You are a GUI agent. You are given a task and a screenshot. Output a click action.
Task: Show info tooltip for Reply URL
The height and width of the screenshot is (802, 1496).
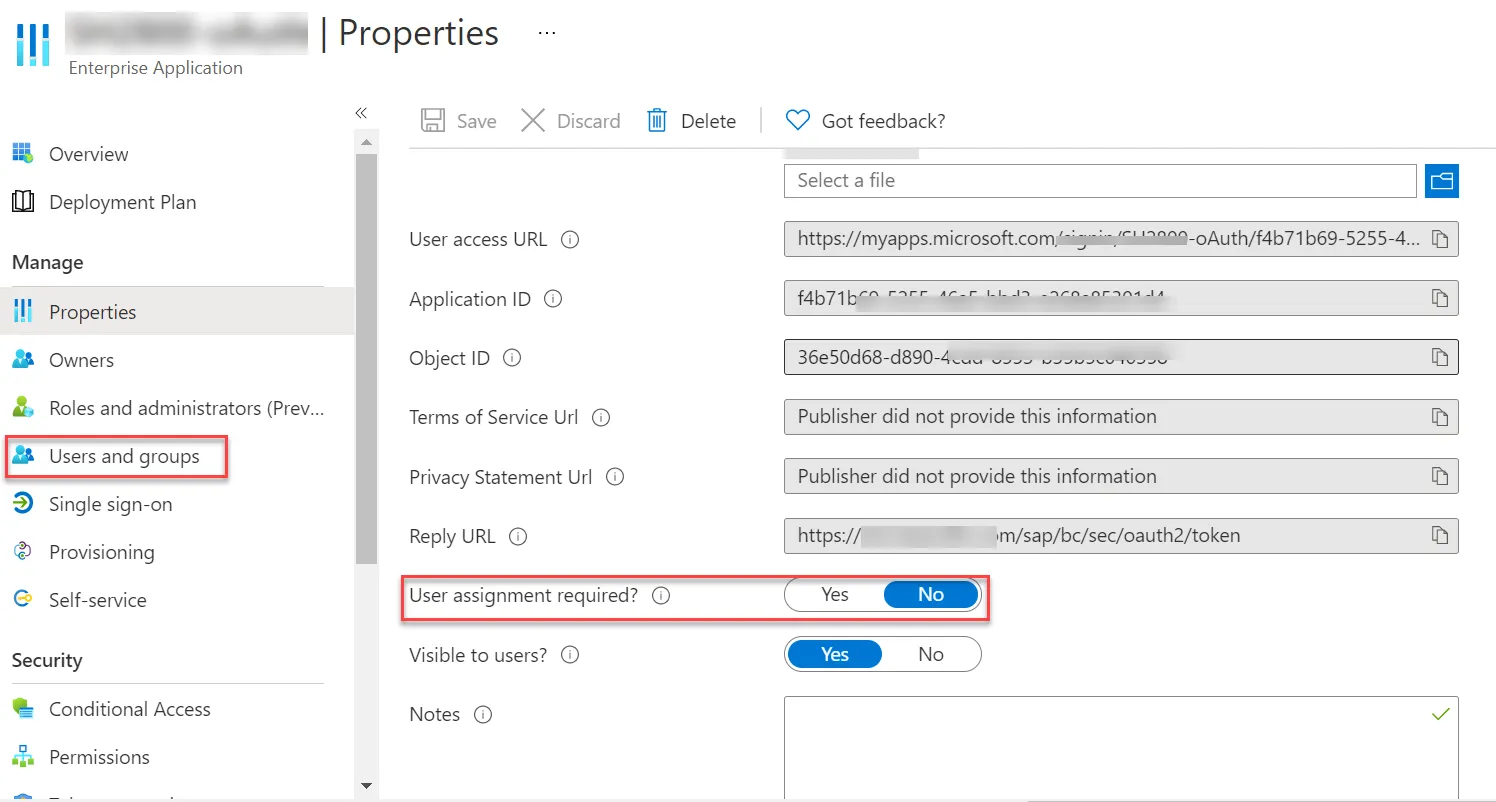tap(518, 537)
